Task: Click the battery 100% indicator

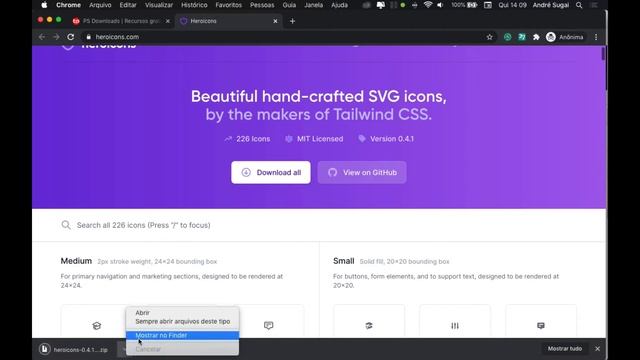Action: click(464, 5)
